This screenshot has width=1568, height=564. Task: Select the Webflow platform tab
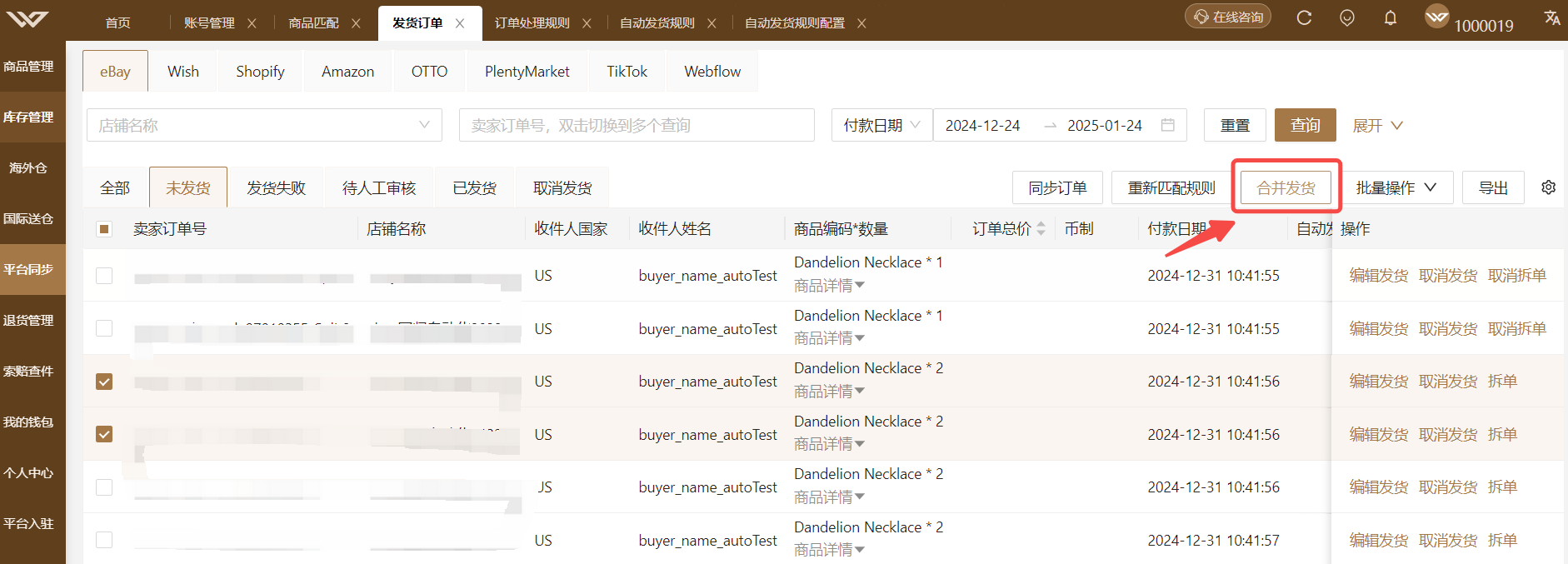coord(712,71)
